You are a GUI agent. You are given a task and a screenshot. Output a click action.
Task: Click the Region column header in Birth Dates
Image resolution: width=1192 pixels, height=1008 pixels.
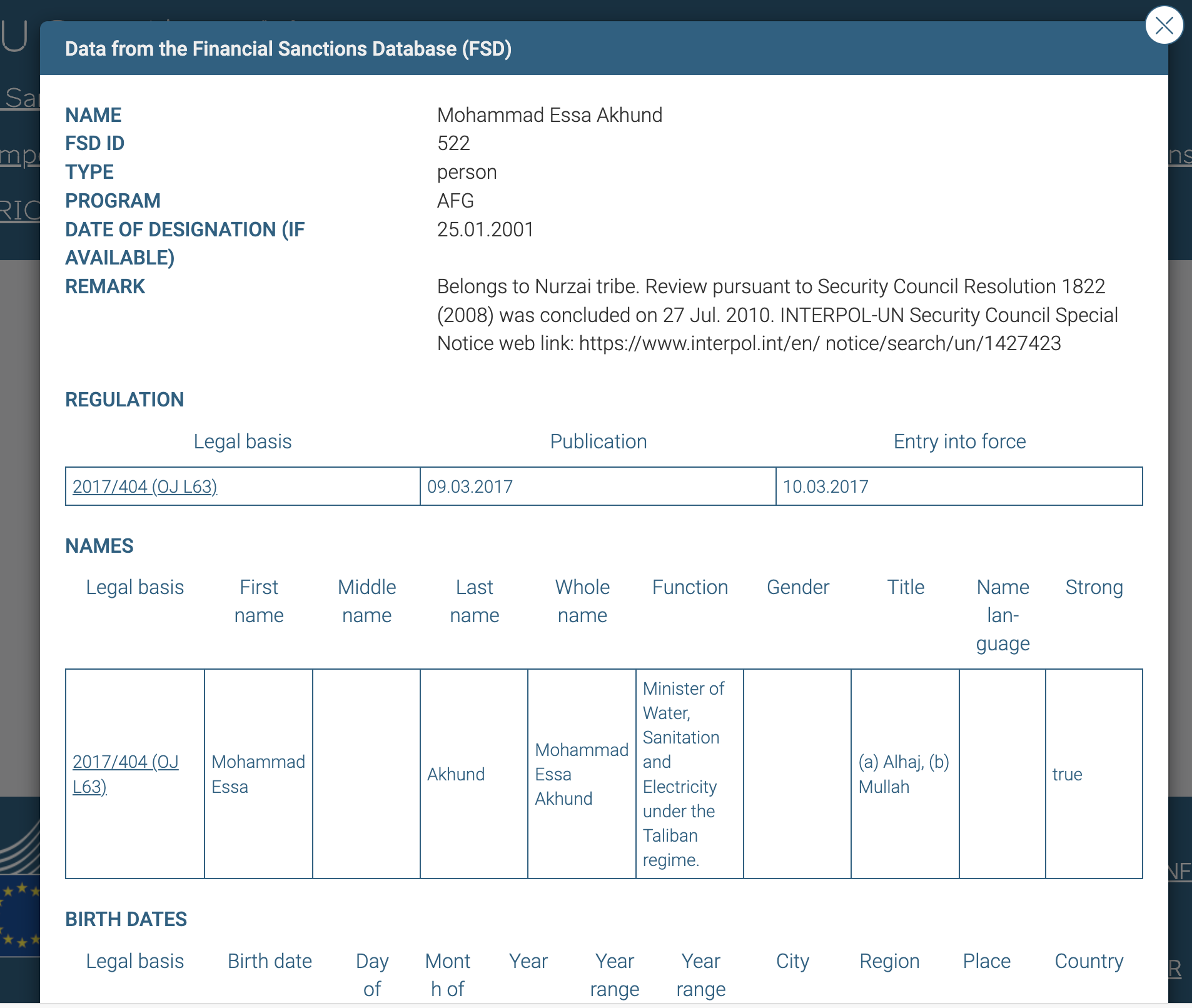coord(889,961)
